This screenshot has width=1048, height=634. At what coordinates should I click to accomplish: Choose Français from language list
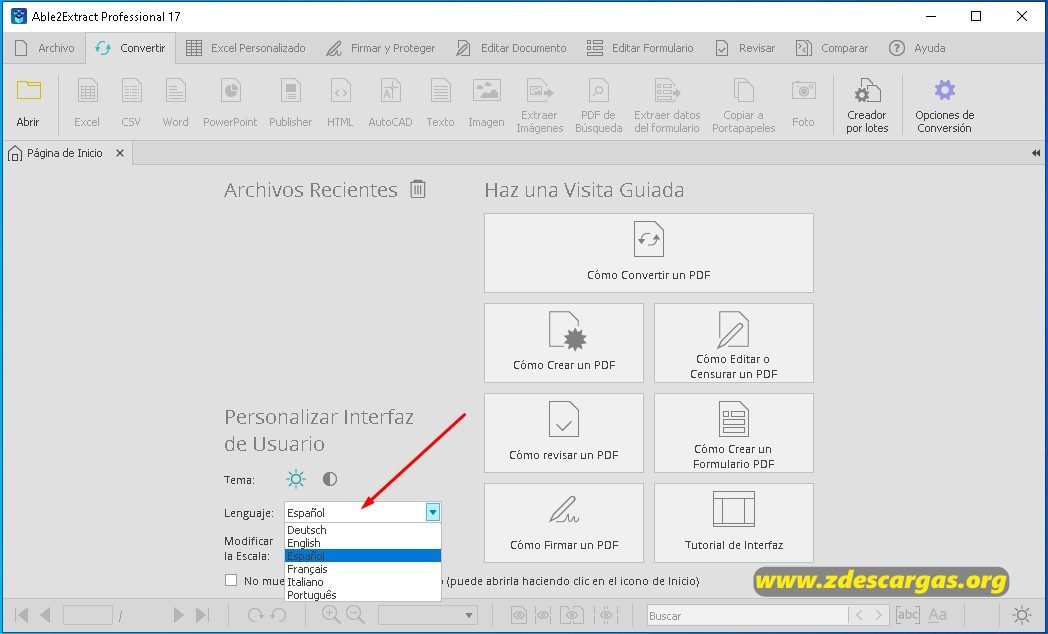pos(363,569)
